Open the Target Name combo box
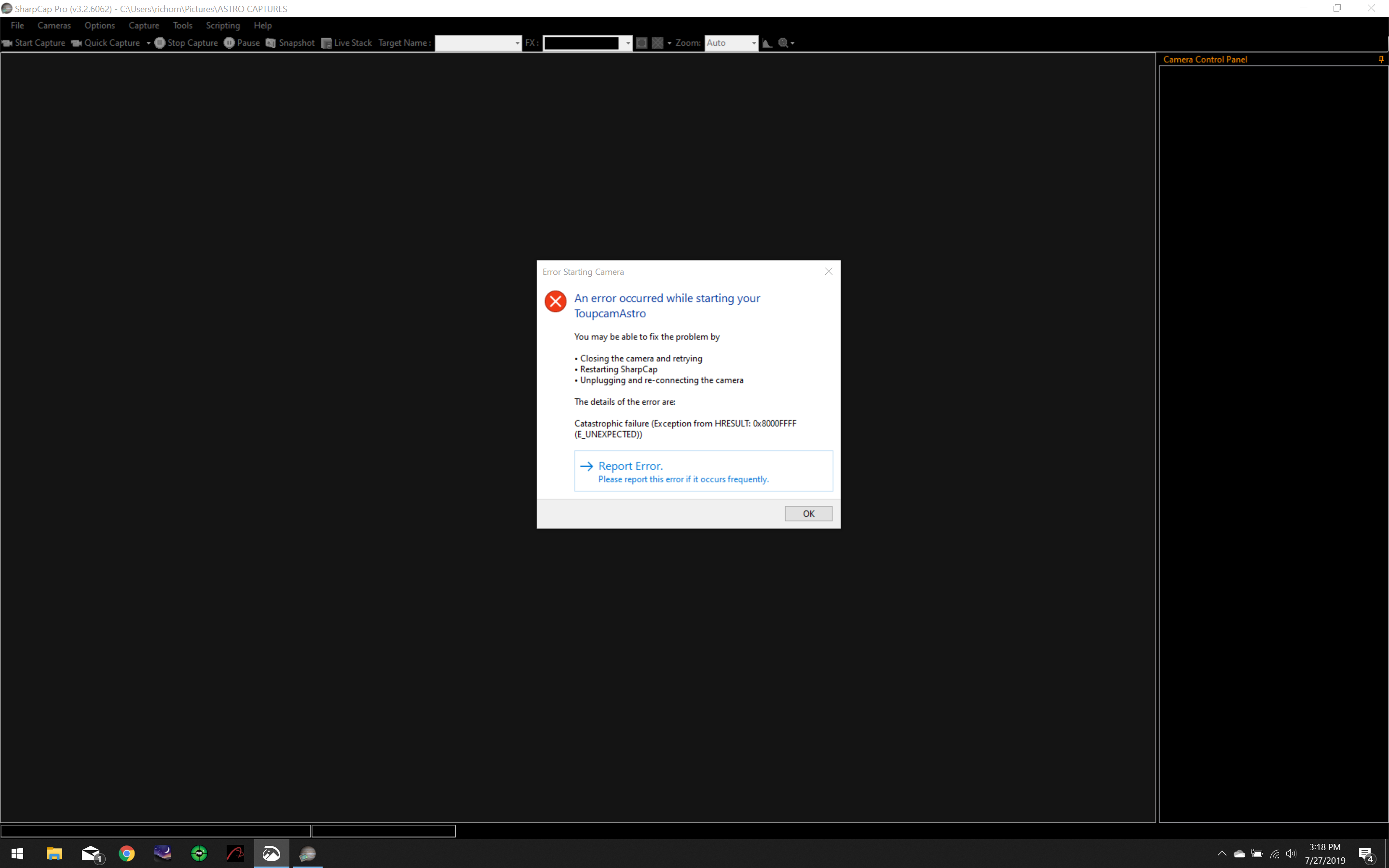The image size is (1389, 868). [x=478, y=43]
